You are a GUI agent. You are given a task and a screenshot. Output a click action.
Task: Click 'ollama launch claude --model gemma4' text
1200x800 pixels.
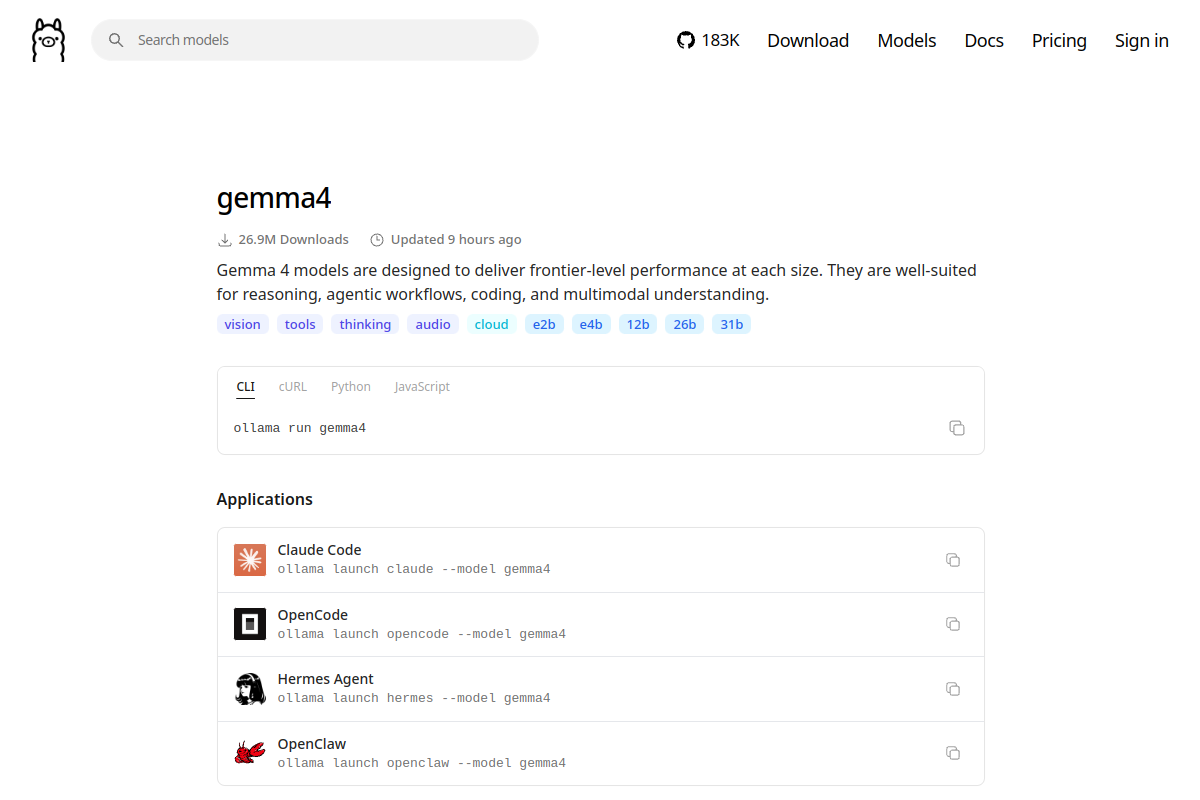[x=414, y=569]
